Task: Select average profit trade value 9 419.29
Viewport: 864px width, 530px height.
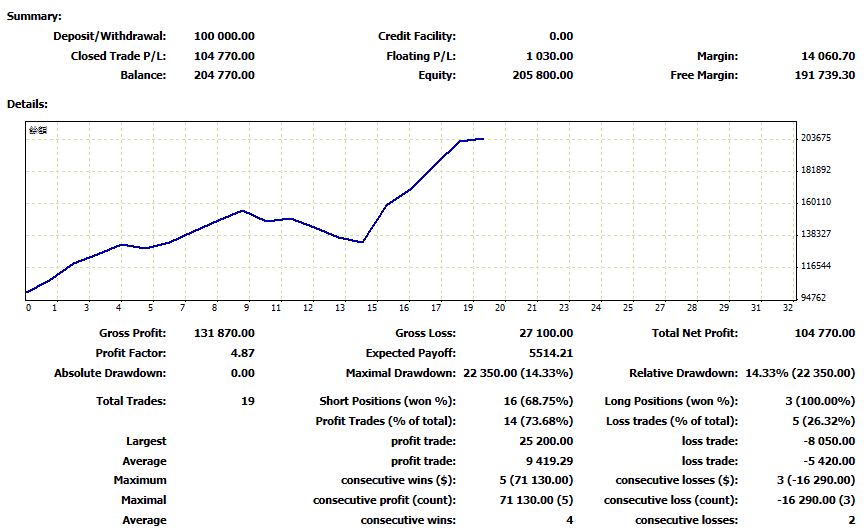Action: (x=549, y=461)
